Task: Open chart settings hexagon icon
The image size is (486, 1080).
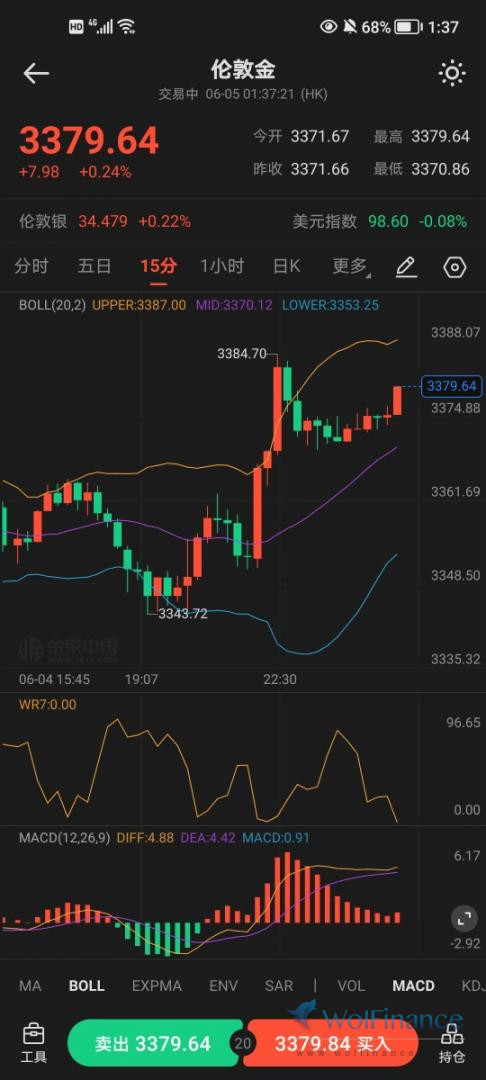Action: click(455, 267)
